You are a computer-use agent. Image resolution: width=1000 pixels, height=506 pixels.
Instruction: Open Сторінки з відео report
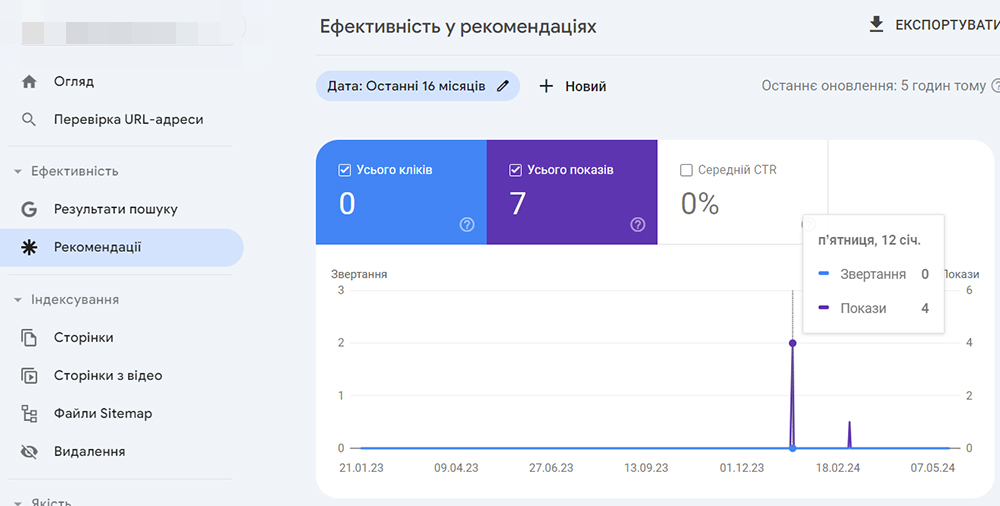(122, 375)
